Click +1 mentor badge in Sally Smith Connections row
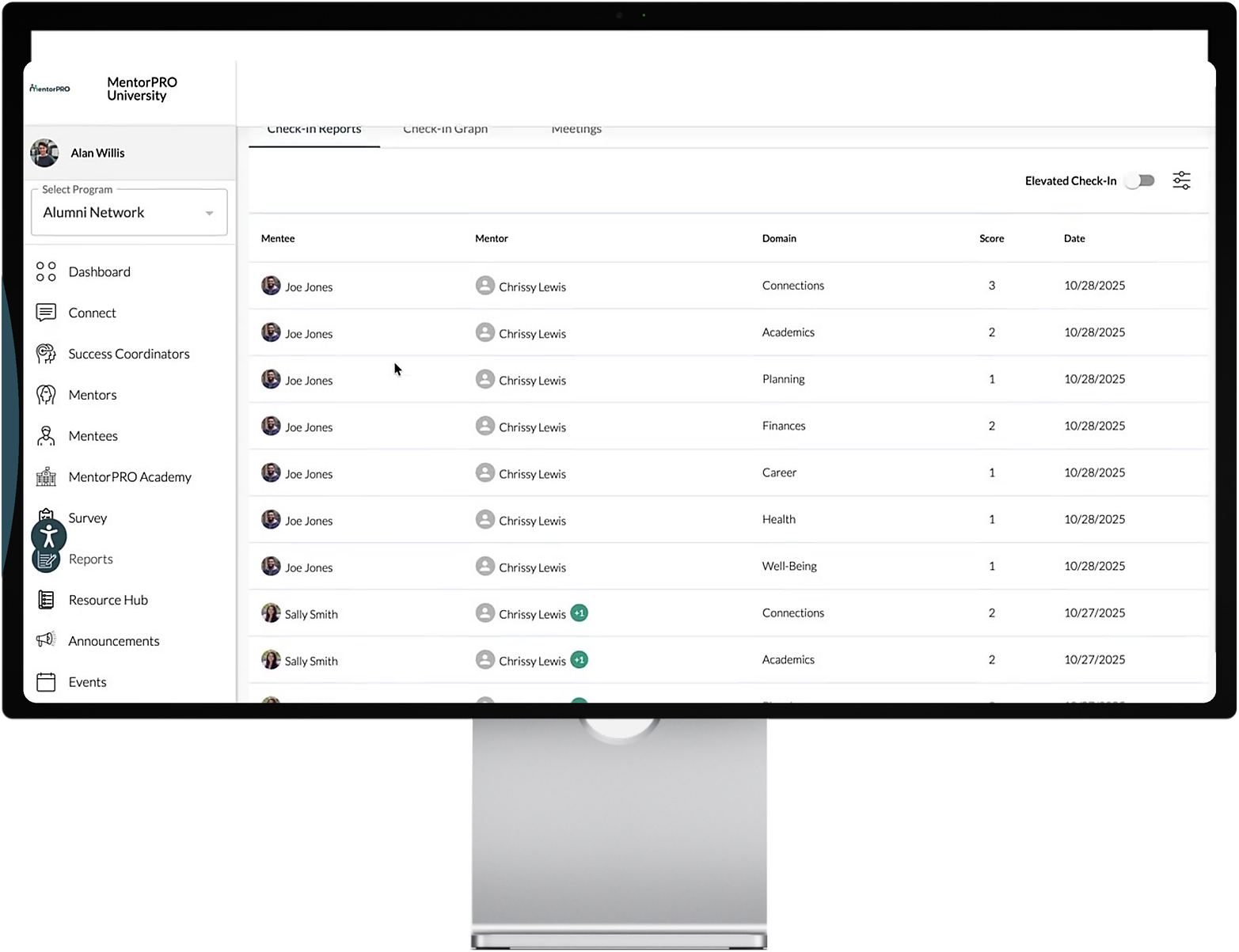Screen dimensions: 1239x952 580,613
